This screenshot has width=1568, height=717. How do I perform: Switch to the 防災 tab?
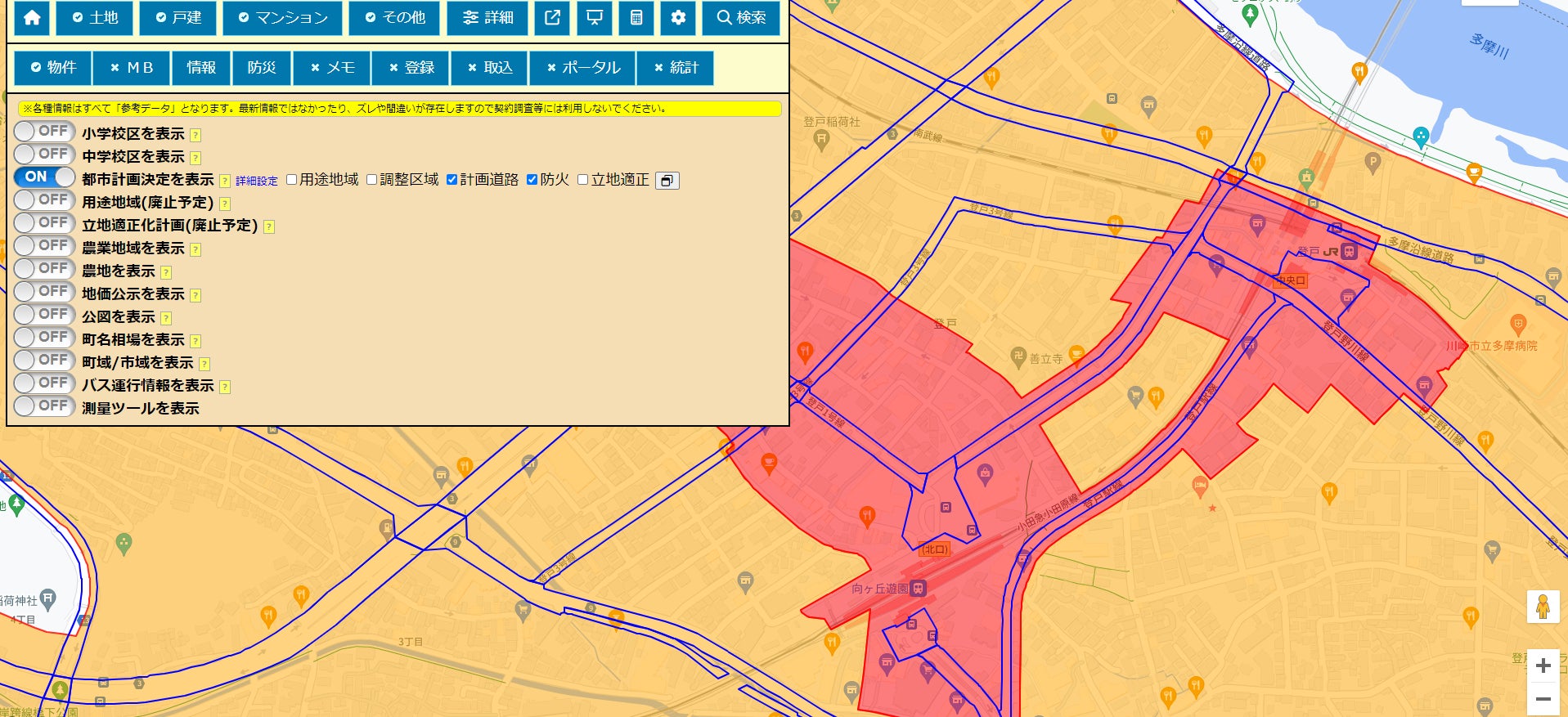(x=262, y=68)
